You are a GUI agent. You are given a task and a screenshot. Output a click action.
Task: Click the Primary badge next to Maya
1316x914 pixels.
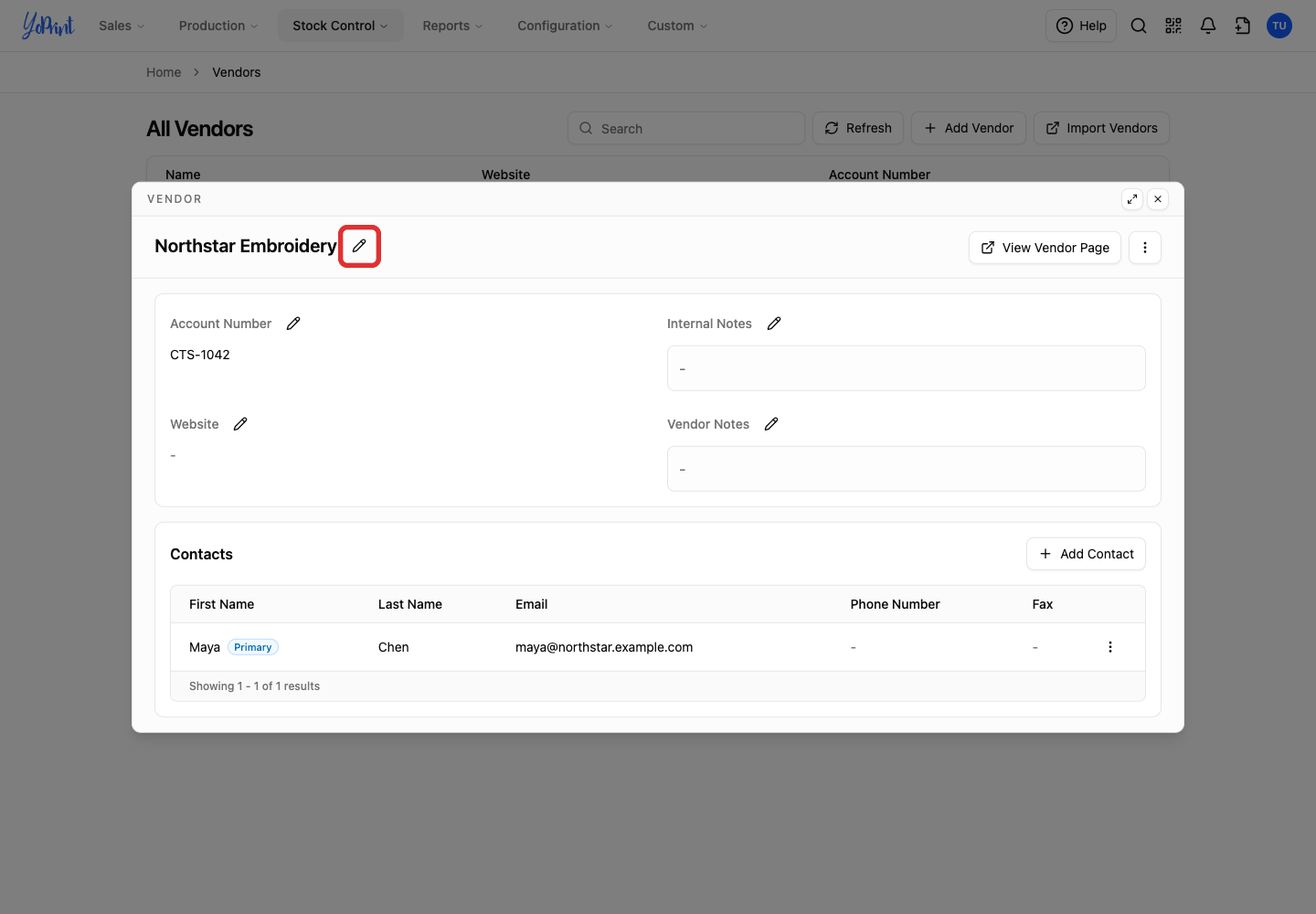point(253,647)
